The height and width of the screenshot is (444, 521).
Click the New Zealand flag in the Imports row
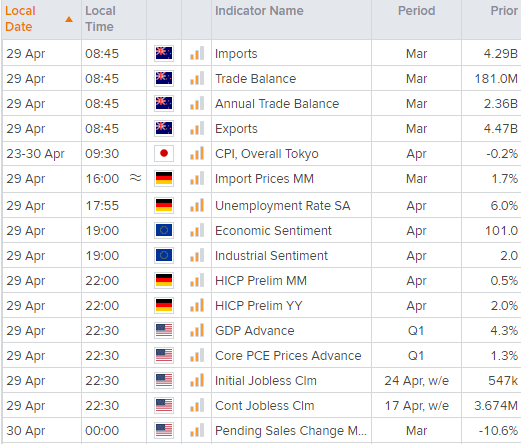pyautogui.click(x=164, y=53)
